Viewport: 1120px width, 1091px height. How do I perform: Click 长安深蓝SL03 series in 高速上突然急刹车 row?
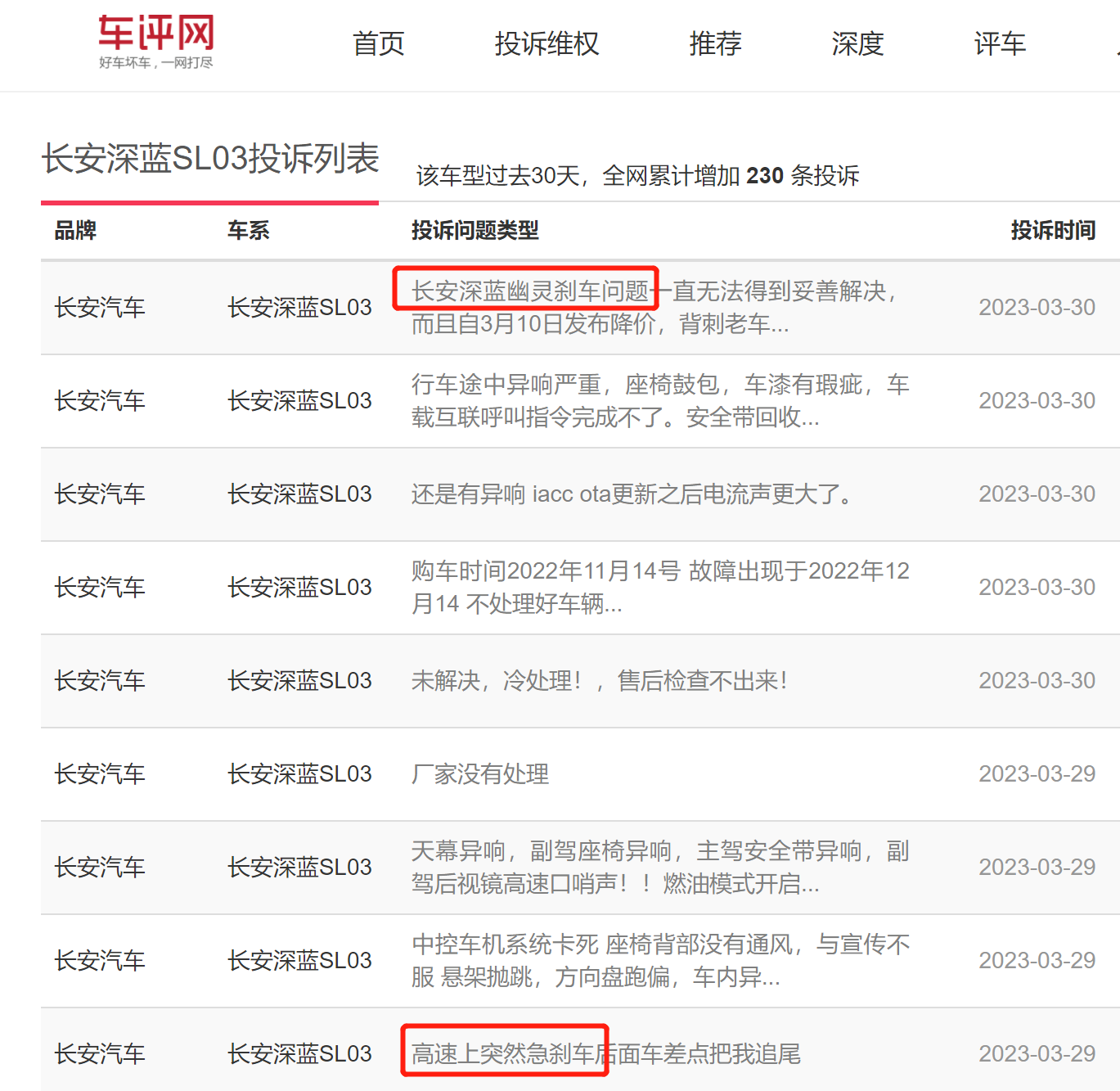(x=299, y=1054)
